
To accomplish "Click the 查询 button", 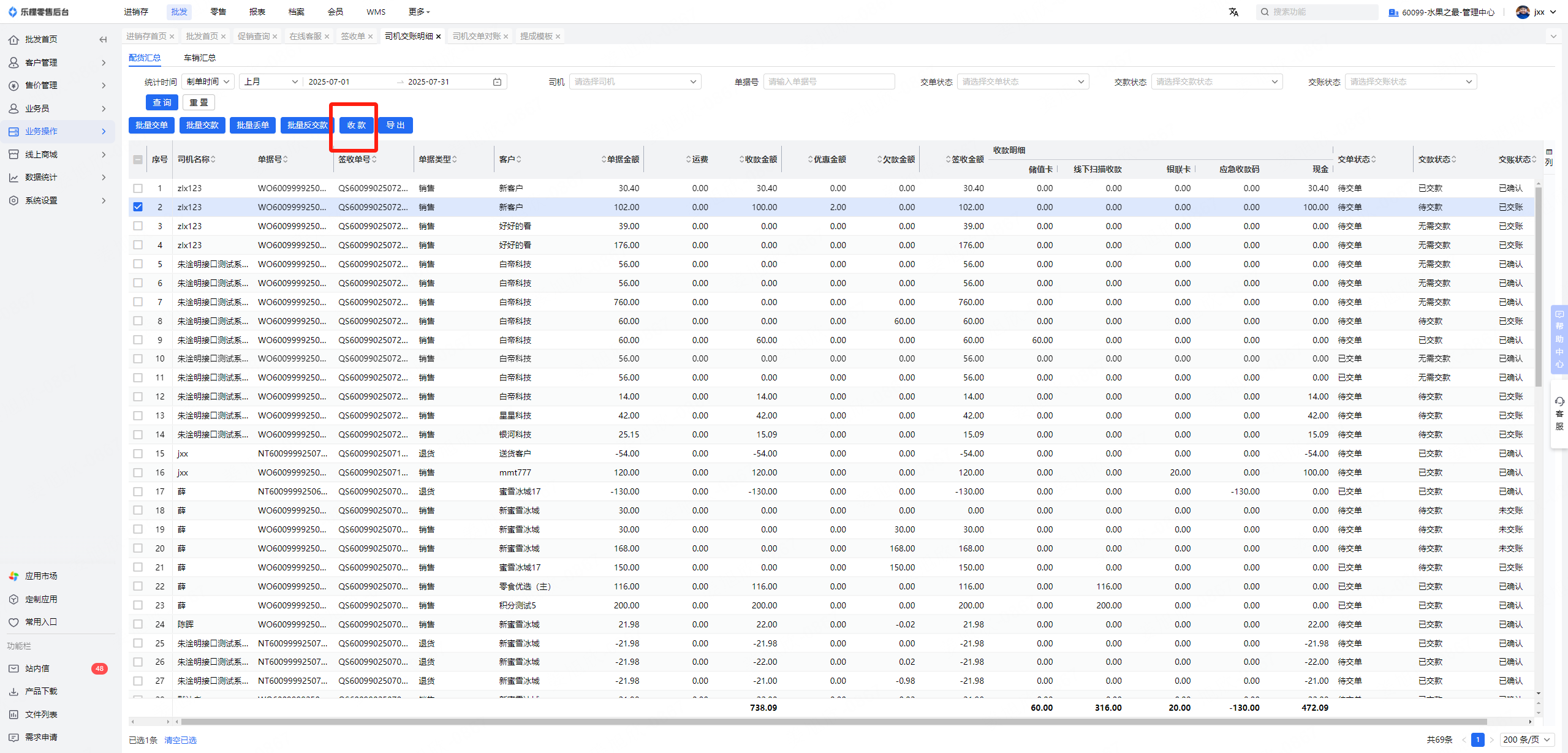I will [x=162, y=103].
